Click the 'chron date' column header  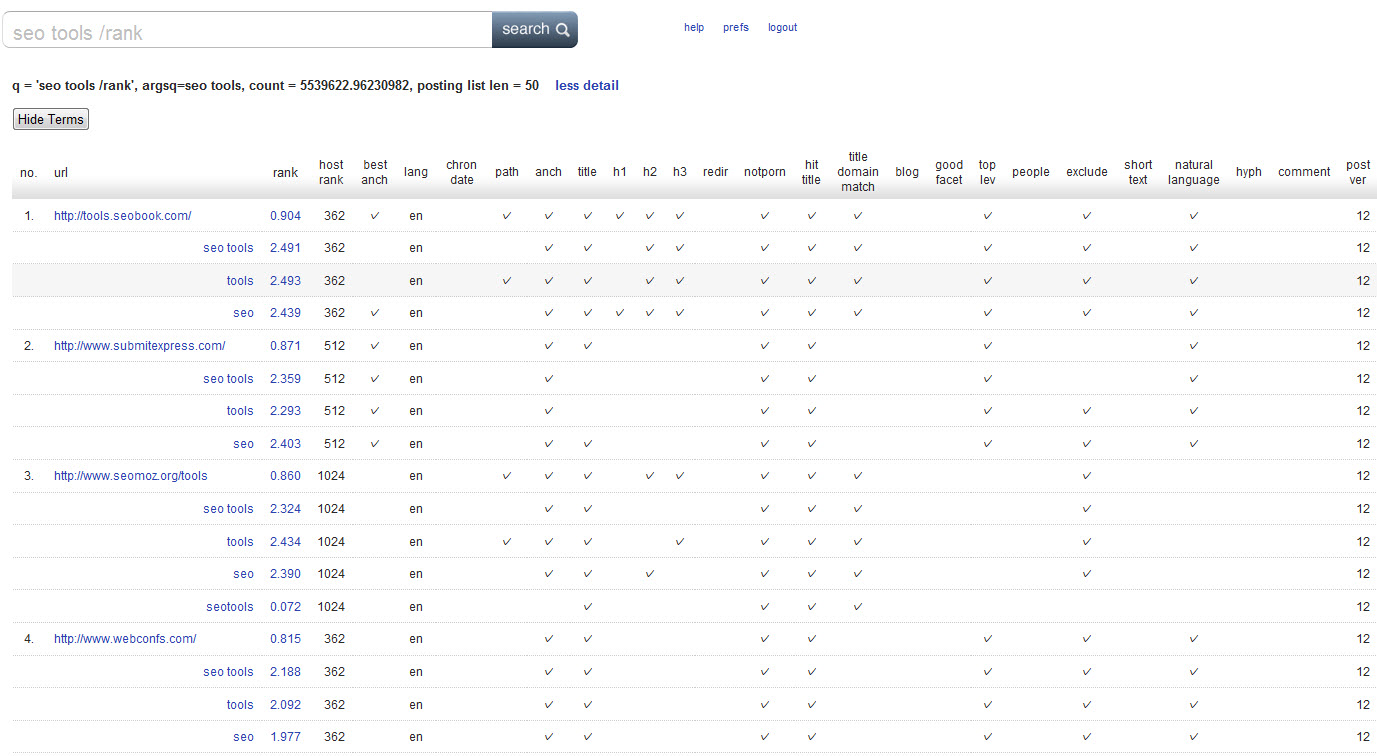click(x=461, y=172)
